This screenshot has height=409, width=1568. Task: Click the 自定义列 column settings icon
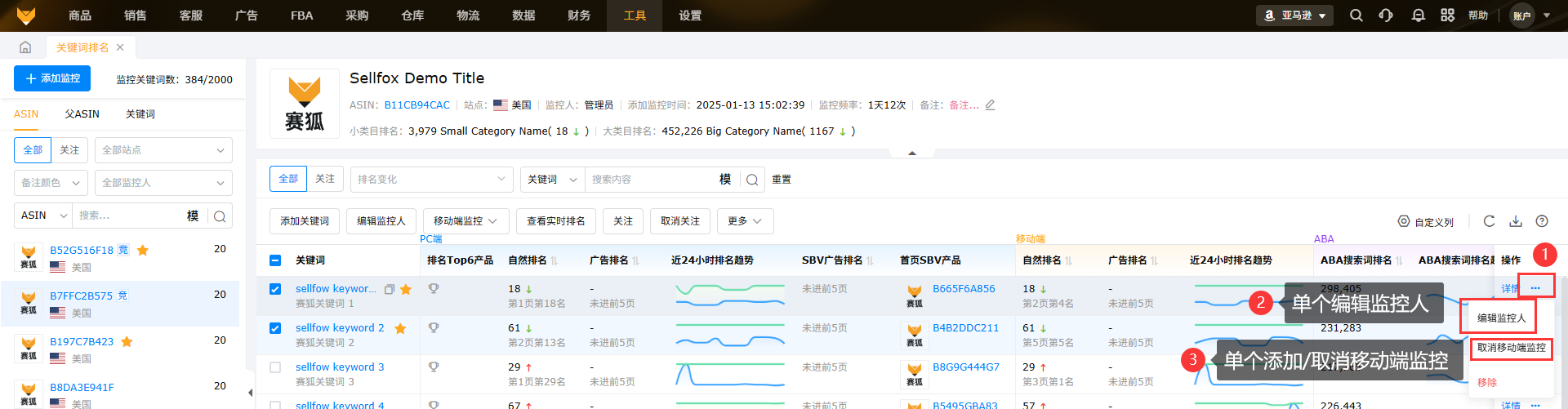(x=1404, y=221)
